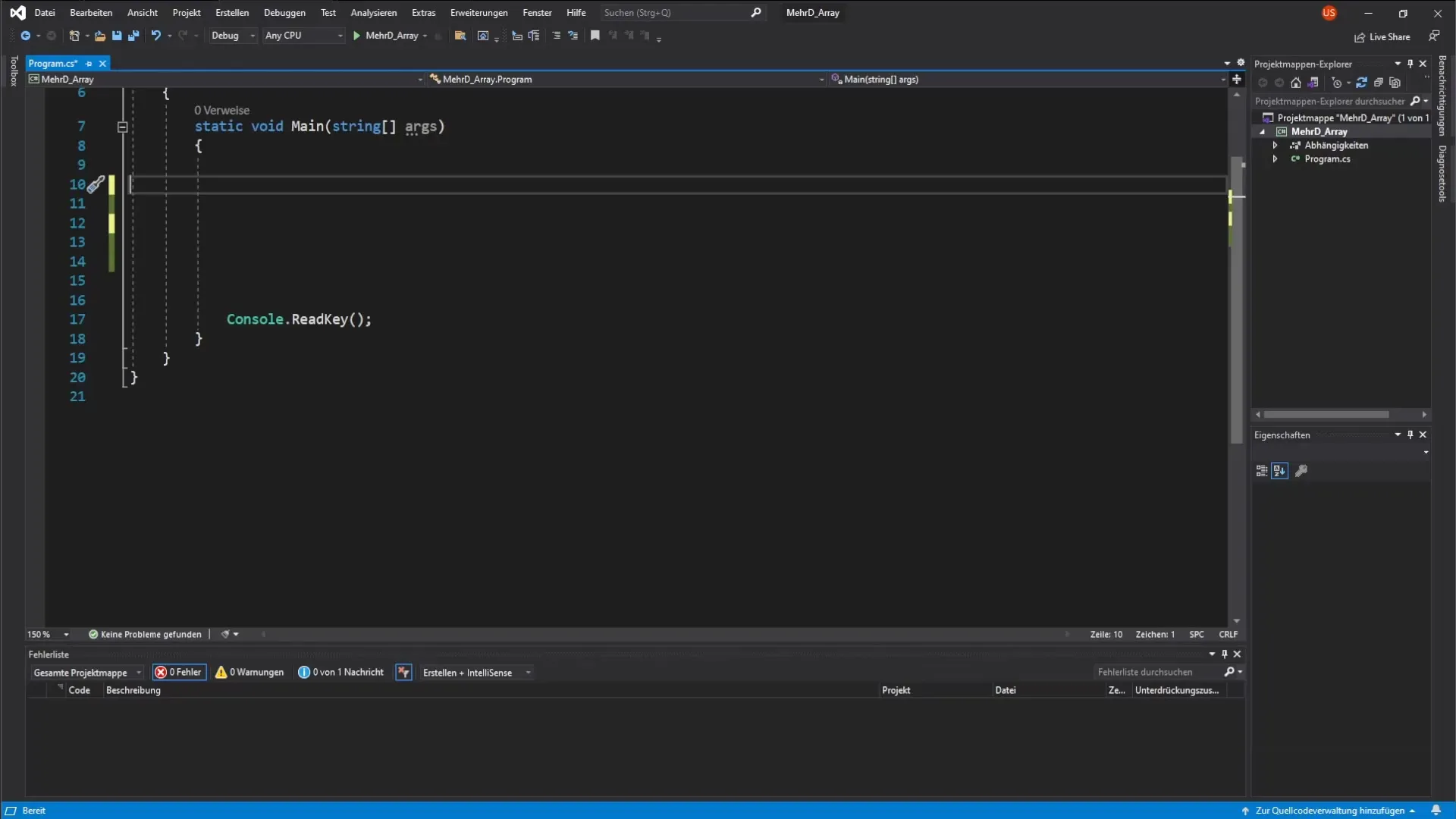Toggle the 0 von 1 Nachricht filter
Viewport: 1456px width, 819px height.
[x=341, y=673]
